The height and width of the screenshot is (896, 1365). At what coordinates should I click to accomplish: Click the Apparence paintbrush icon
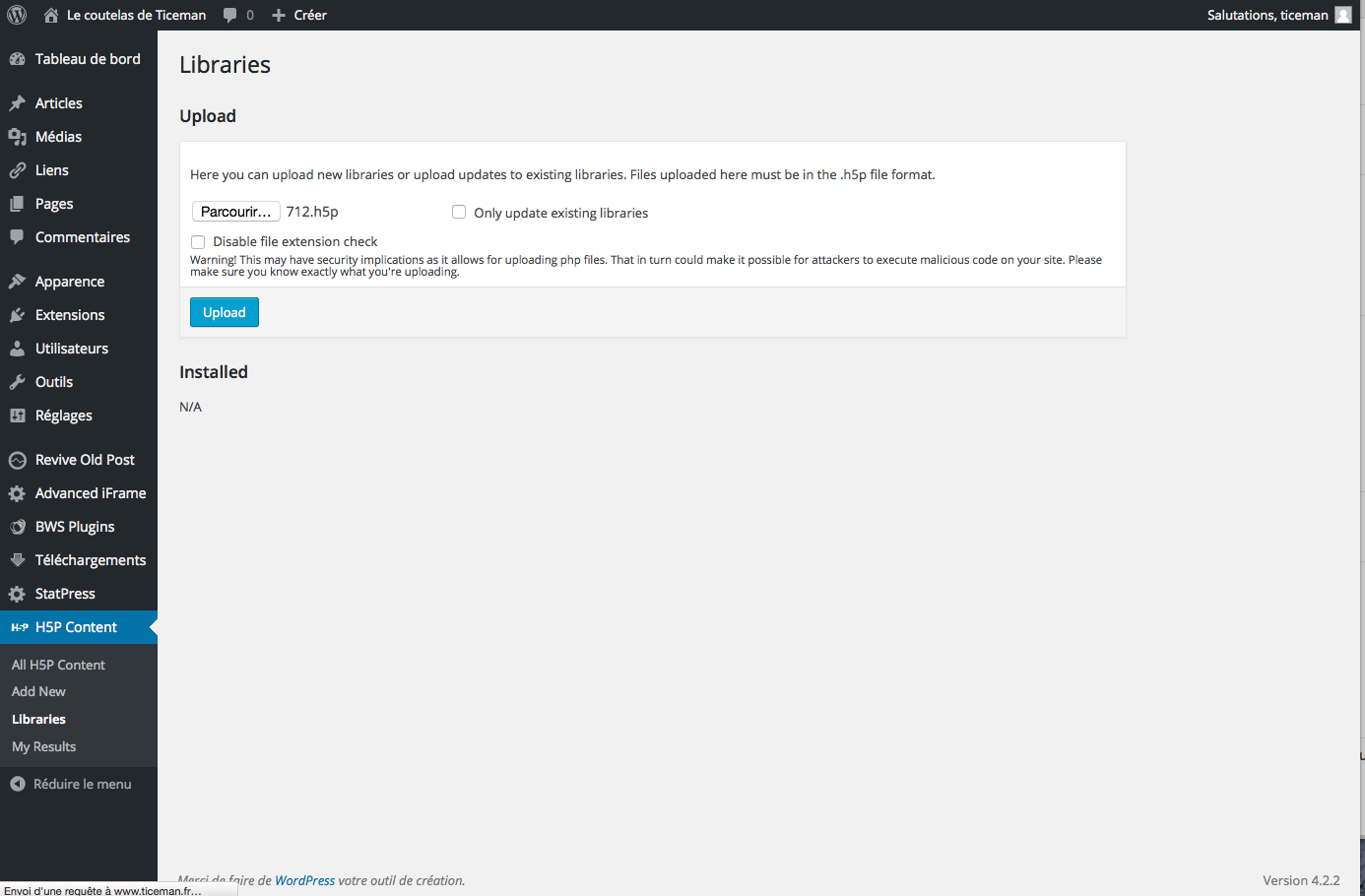(17, 282)
